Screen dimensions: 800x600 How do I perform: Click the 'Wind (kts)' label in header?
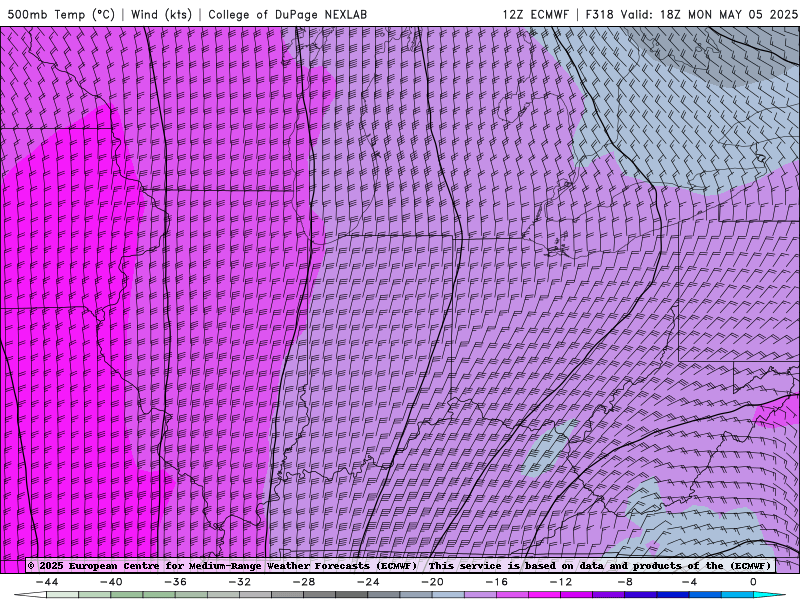click(161, 14)
